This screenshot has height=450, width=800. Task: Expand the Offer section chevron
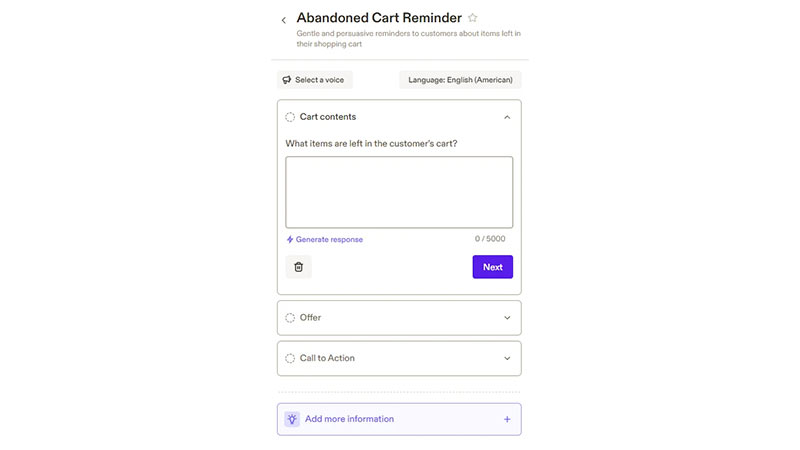(507, 318)
